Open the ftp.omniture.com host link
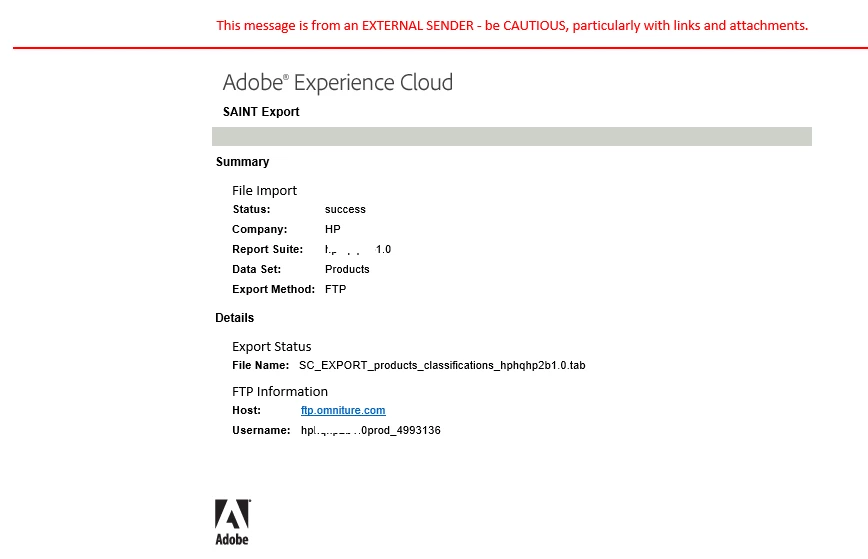 pyautogui.click(x=343, y=410)
